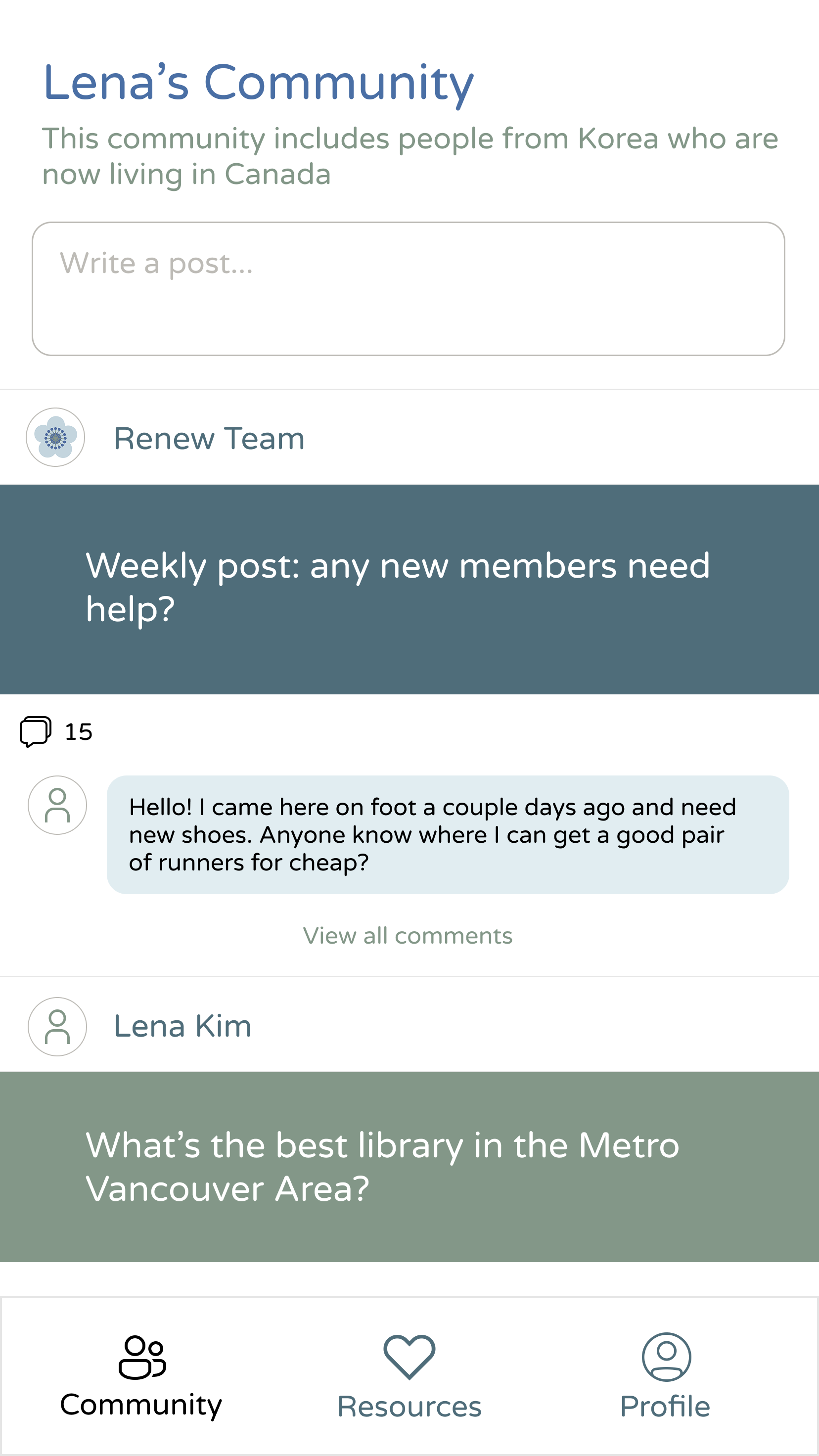Image resolution: width=819 pixels, height=1456 pixels.
Task: Tap Lena Kim's avatar icon
Action: pyautogui.click(x=57, y=1026)
